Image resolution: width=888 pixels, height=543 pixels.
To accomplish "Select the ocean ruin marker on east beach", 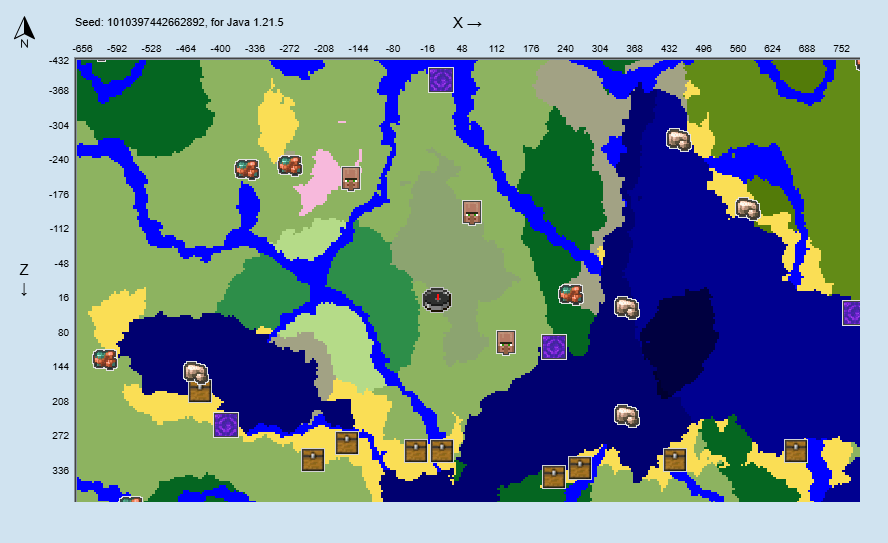I will [x=748, y=209].
